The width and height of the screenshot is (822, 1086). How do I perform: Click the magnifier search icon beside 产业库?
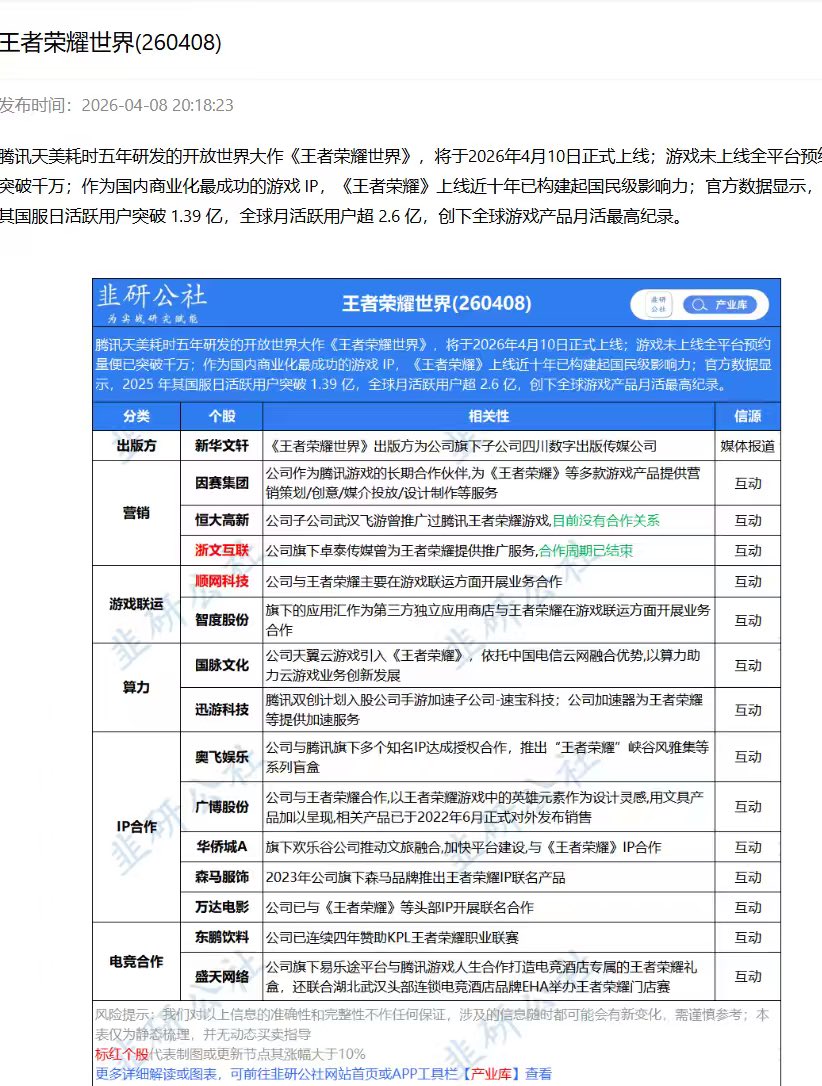coord(697,306)
